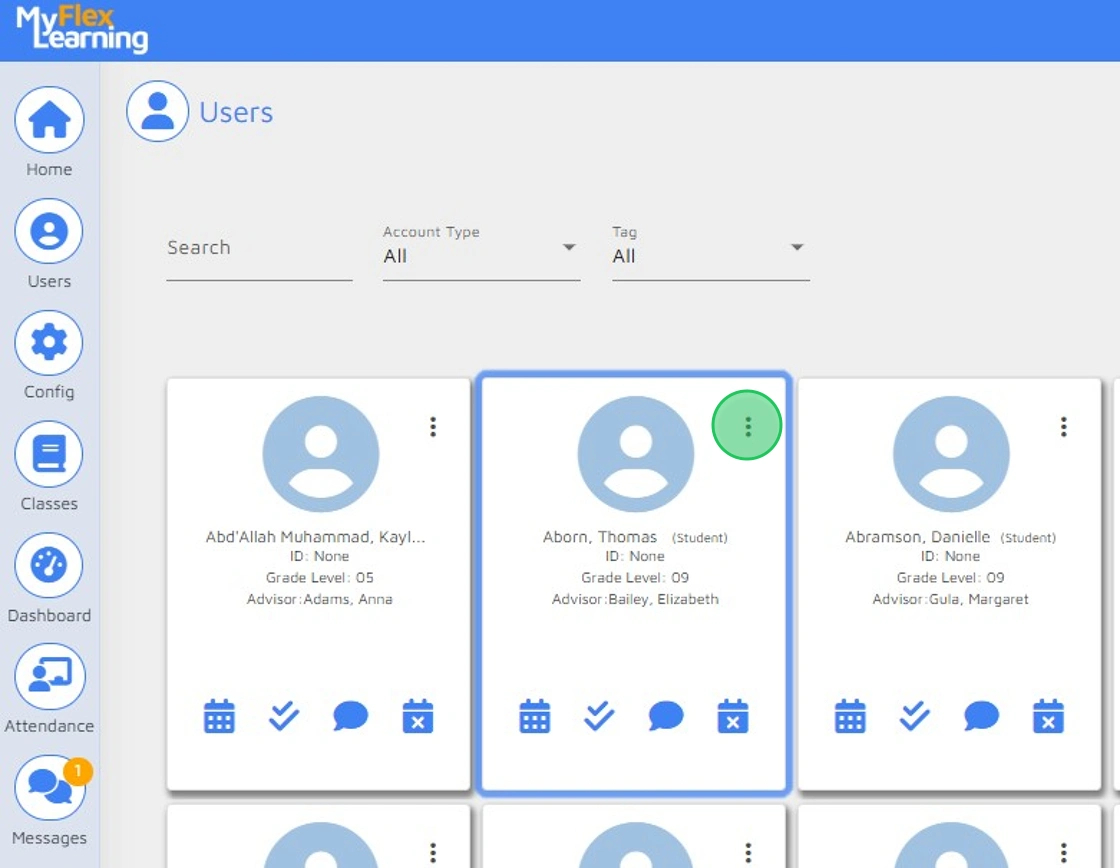Open three-dot menu for Aborn, Thomas
Image resolution: width=1120 pixels, height=868 pixels.
click(747, 426)
